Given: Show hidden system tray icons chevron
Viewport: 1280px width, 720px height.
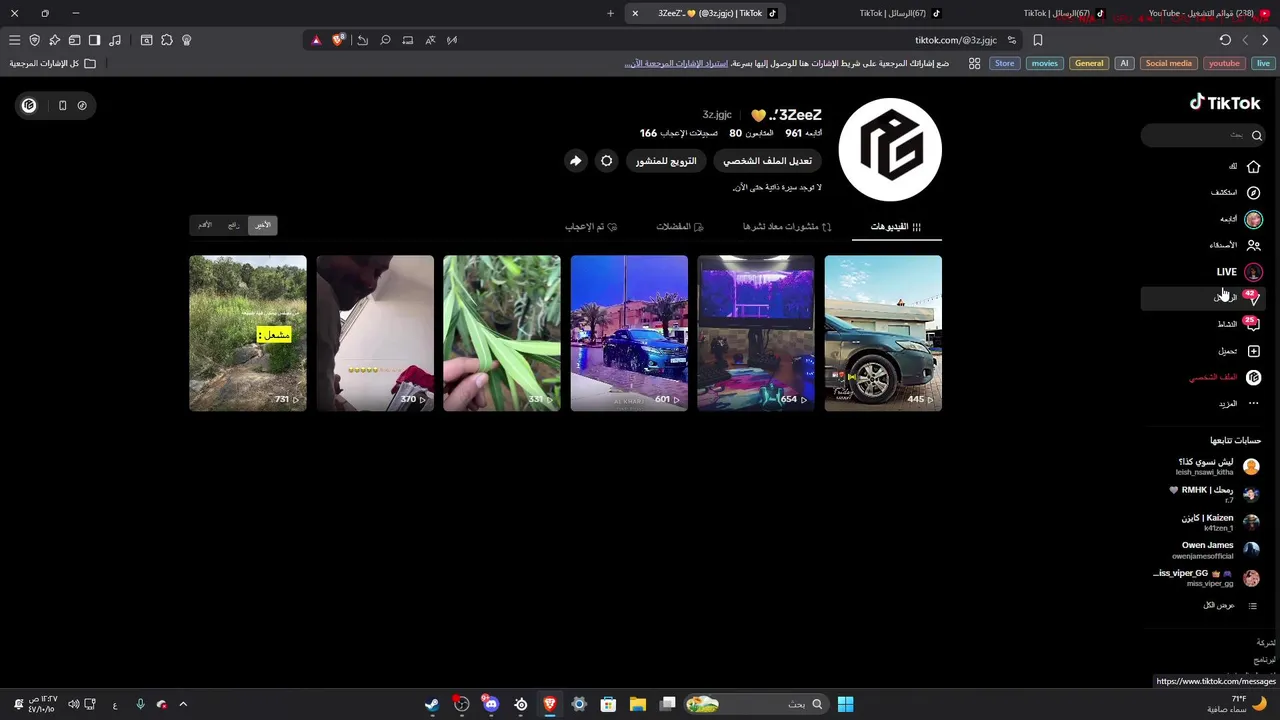Looking at the screenshot, I should coord(183,704).
